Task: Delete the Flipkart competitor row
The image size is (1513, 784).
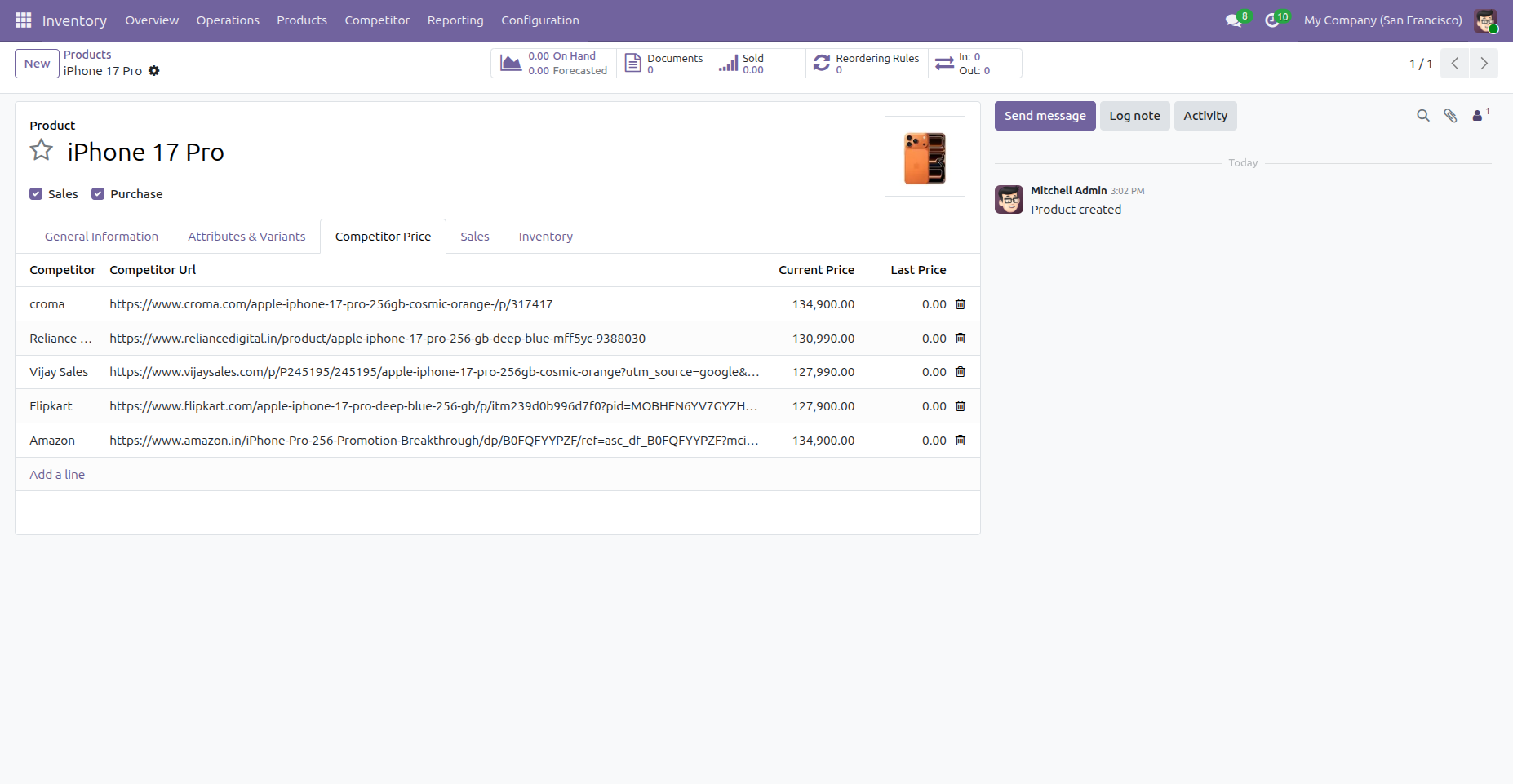Action: [961, 406]
